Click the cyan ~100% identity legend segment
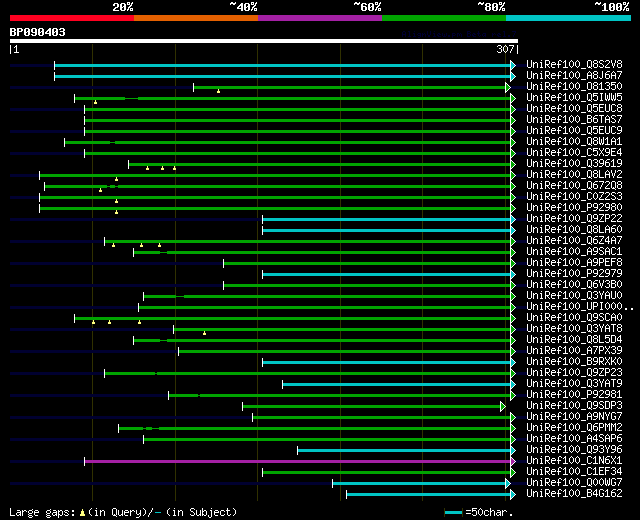The image size is (640, 520). 569,18
